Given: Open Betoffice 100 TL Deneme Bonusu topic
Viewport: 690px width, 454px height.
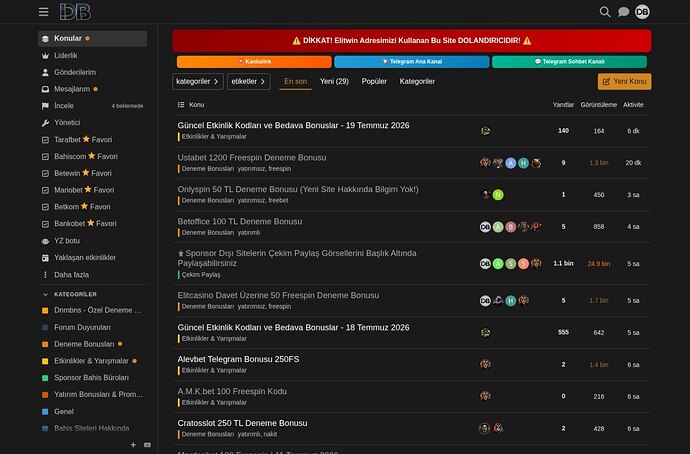Looking at the screenshot, I should point(240,221).
